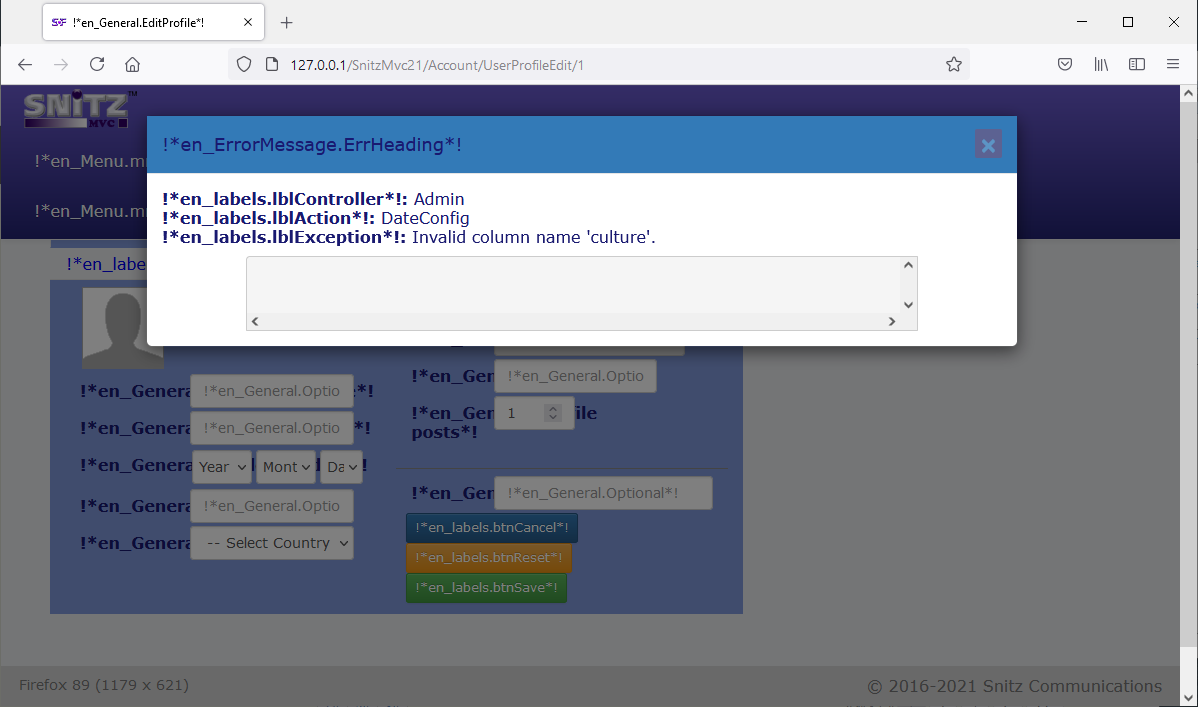This screenshot has height=707, width=1198.
Task: Close the error message dialog
Action: tap(988, 145)
